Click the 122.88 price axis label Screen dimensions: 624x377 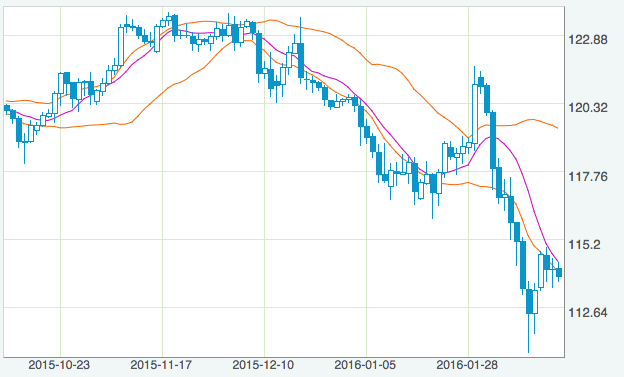coord(588,40)
